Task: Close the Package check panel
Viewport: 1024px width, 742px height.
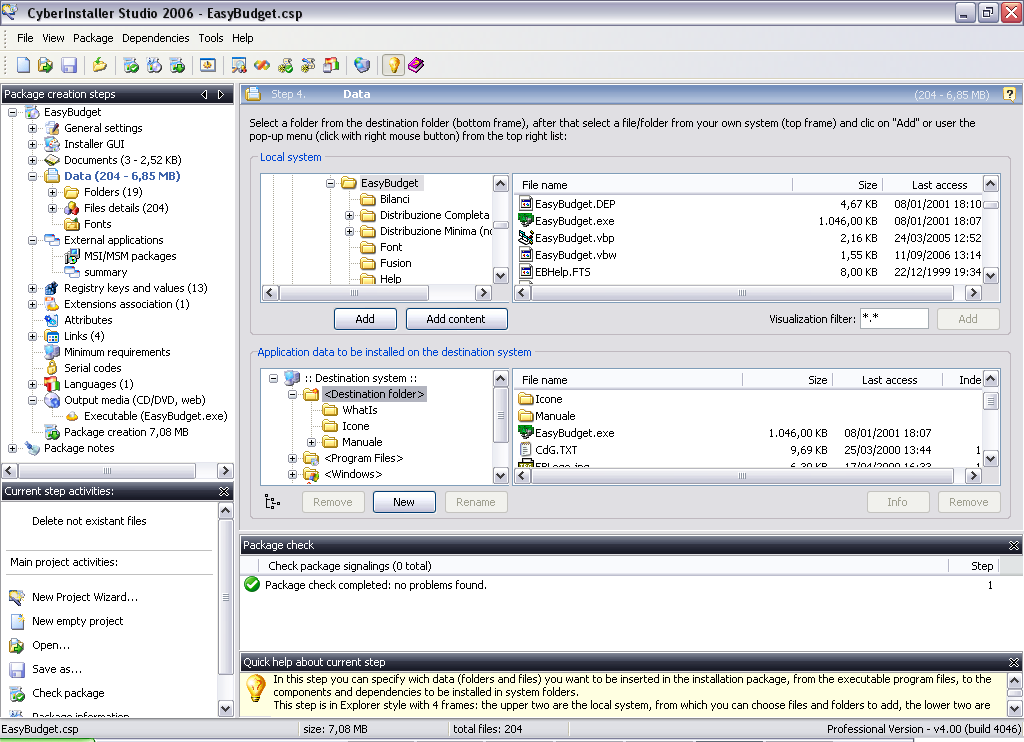Action: (x=1014, y=545)
